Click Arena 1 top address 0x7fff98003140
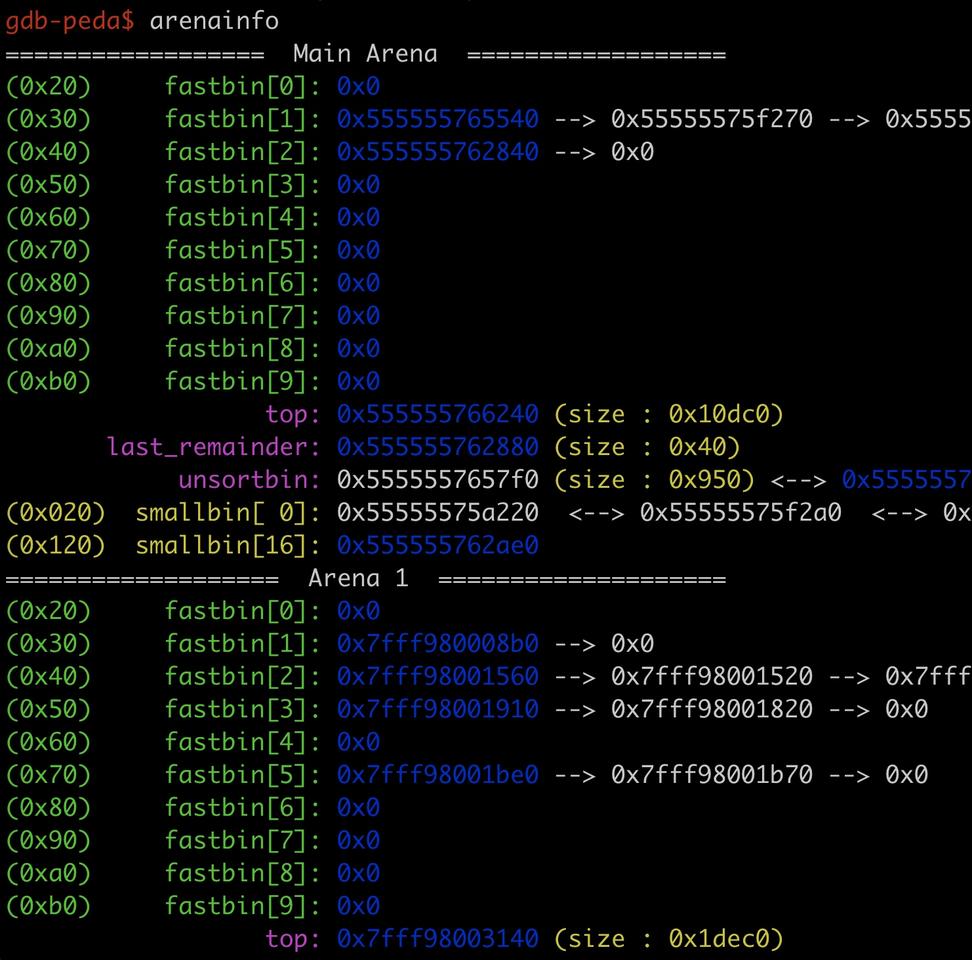The image size is (972, 960). pos(438,939)
